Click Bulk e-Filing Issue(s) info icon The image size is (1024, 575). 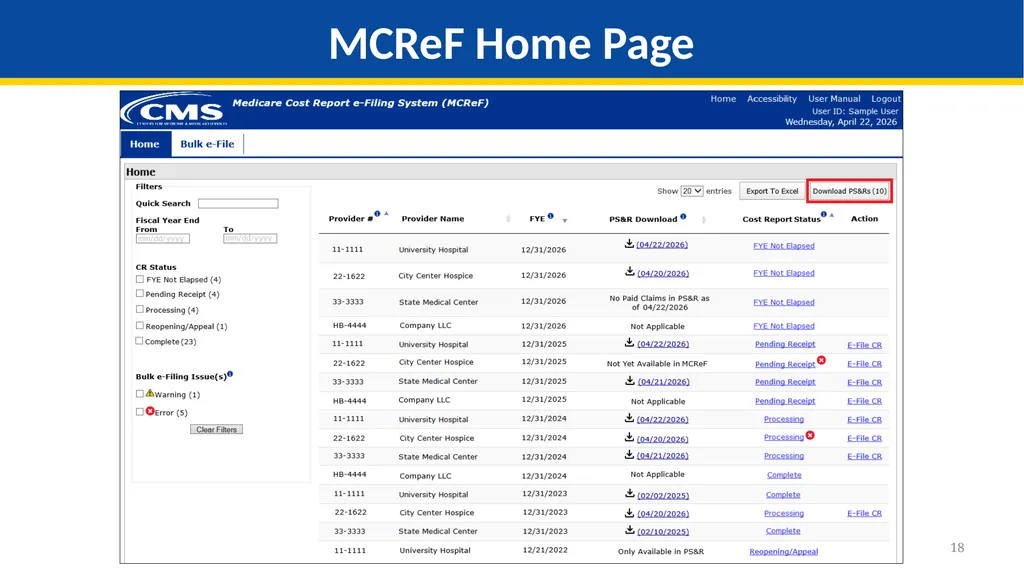click(230, 374)
